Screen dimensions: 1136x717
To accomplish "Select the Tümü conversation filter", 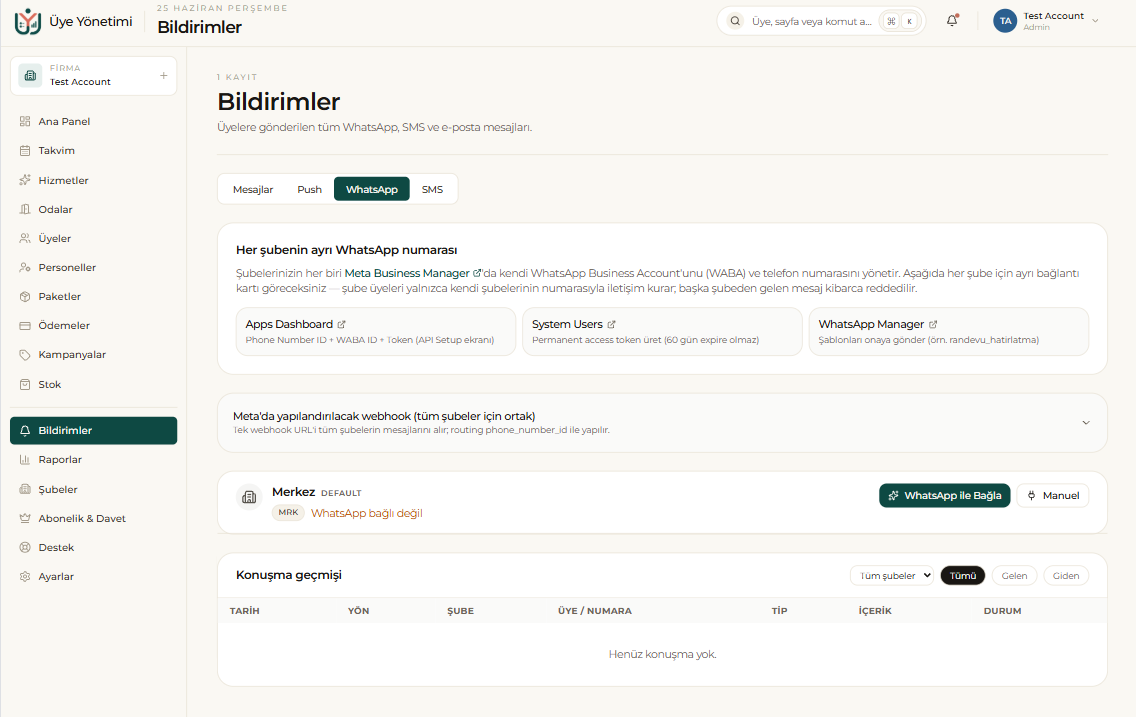I will (x=963, y=576).
